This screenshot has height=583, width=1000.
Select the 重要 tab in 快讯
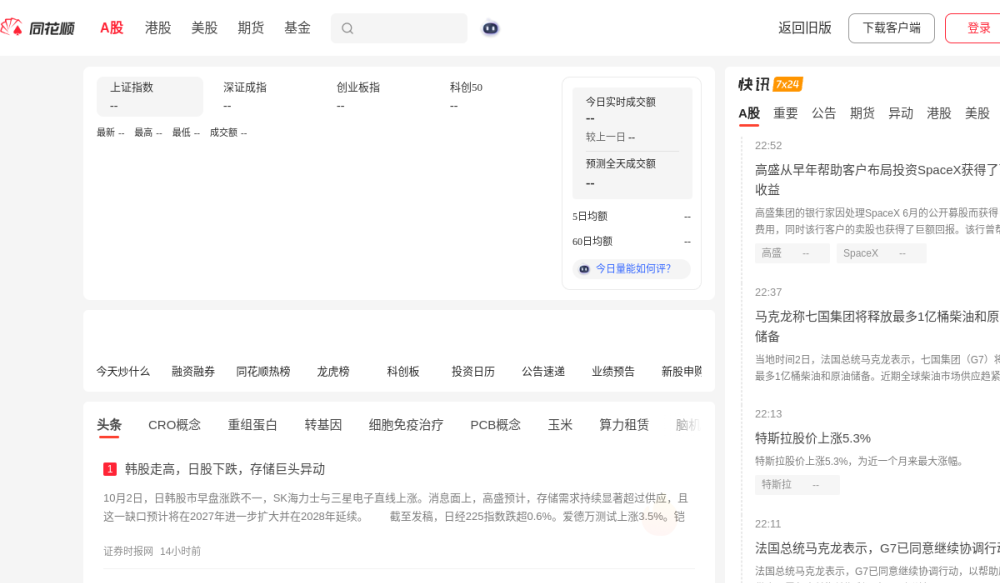[786, 114]
